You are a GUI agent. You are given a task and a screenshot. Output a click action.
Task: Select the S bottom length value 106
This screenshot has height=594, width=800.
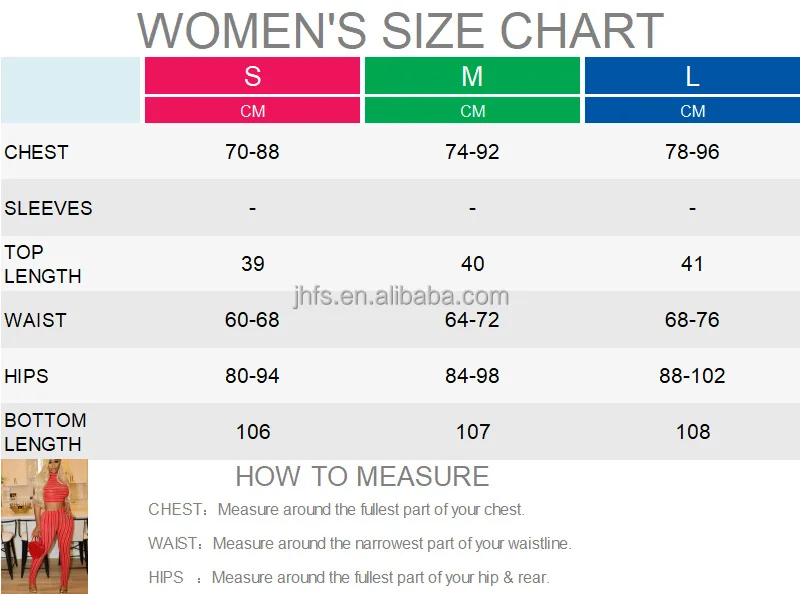(253, 432)
